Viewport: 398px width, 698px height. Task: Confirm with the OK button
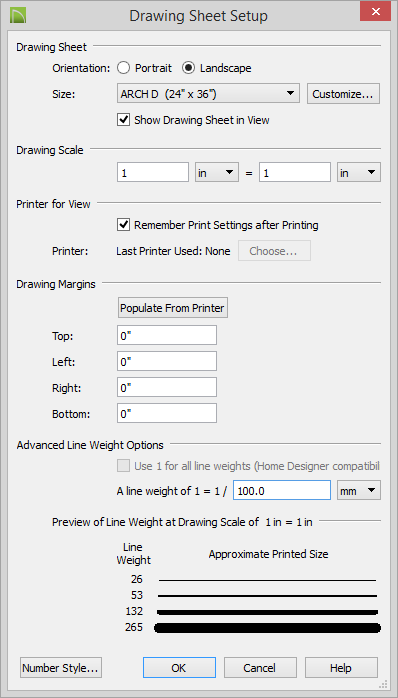pos(179,668)
